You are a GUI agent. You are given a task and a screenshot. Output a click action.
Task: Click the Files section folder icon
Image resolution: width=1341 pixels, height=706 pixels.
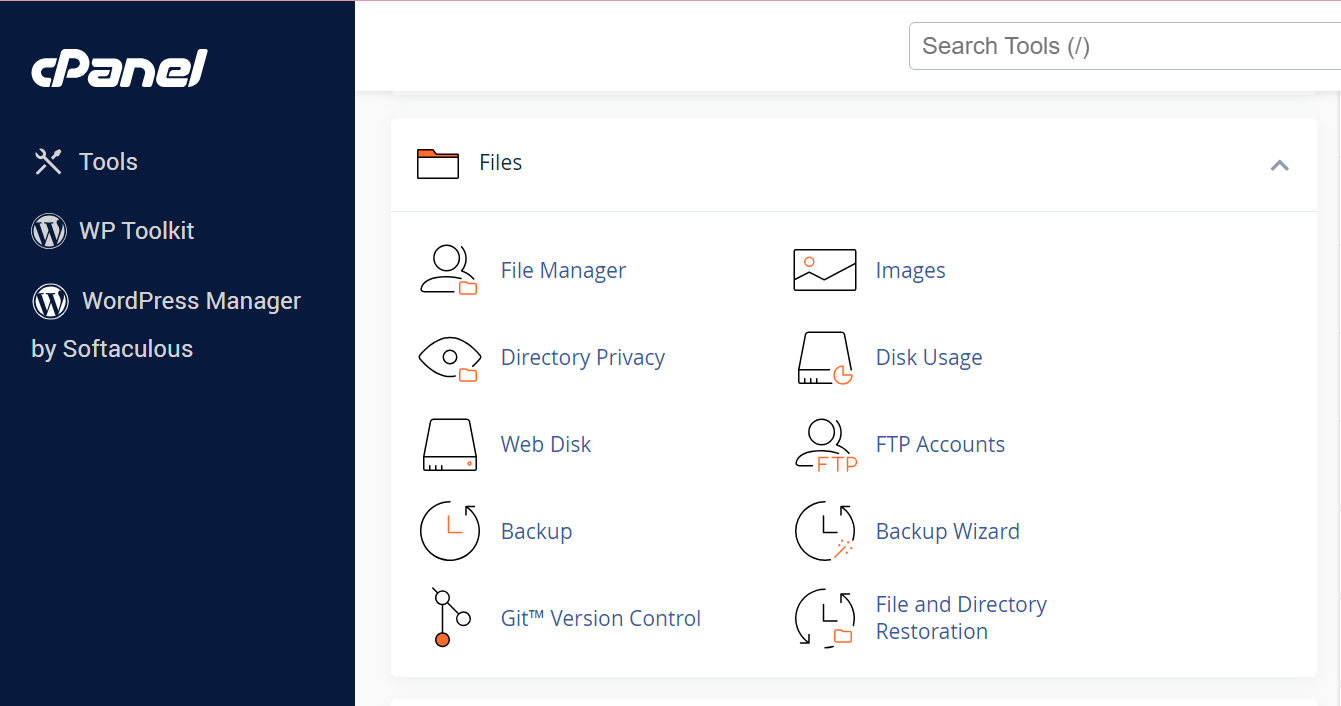click(x=437, y=163)
